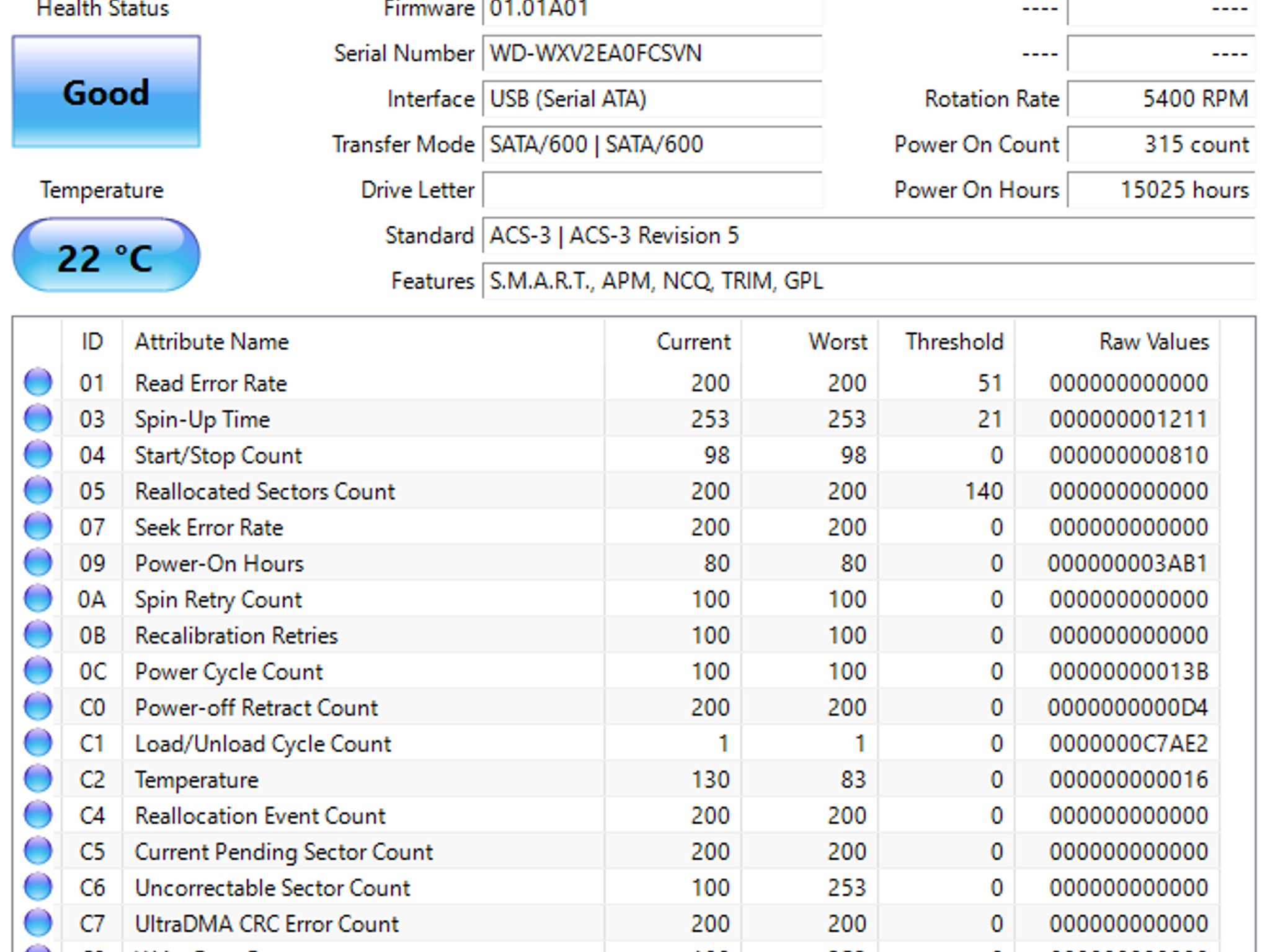This screenshot has width=1270, height=952.
Task: Click UltraDMA CRC Error Count status orb
Action: (38, 923)
